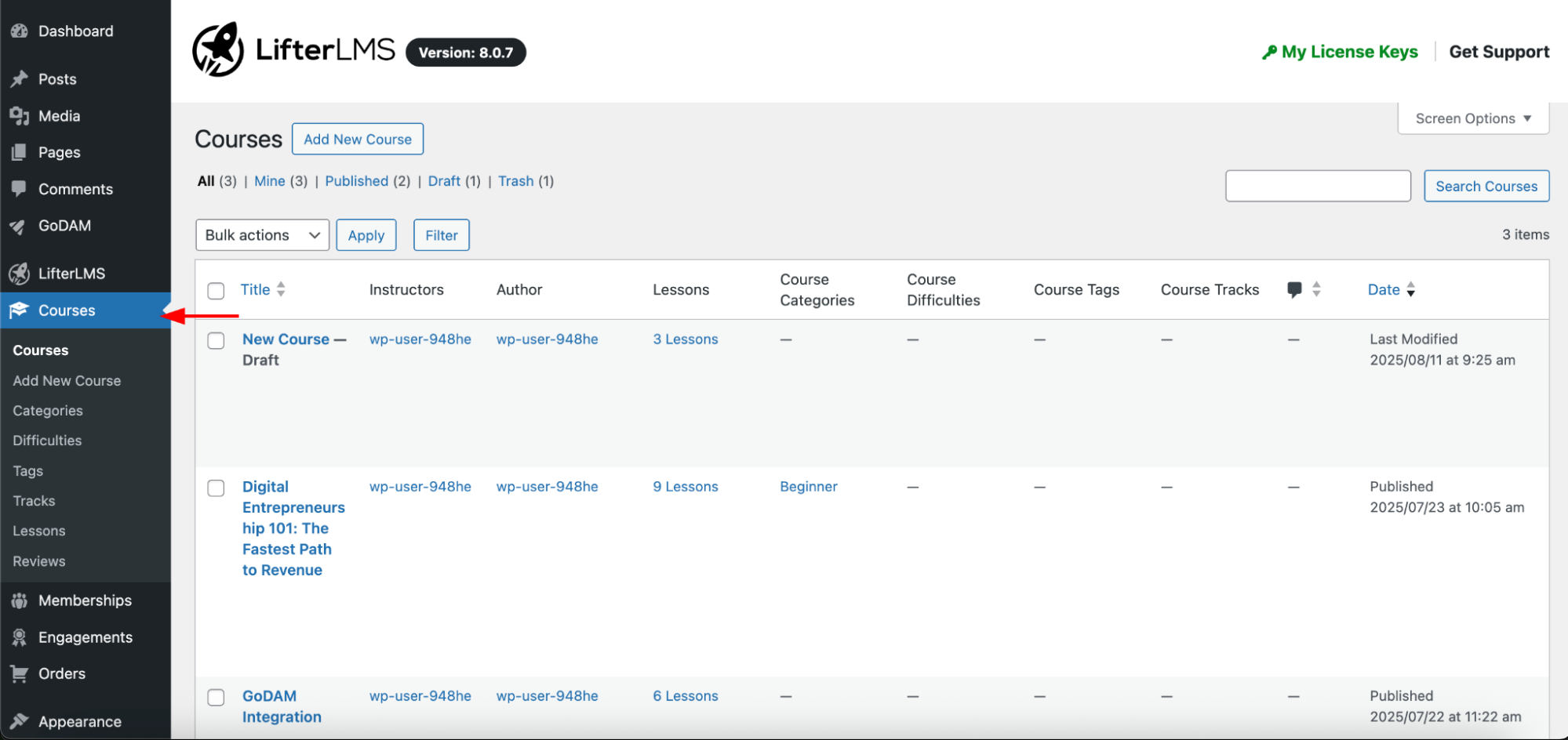Expand the Screen Options panel
This screenshot has width=1568, height=740.
1472,118
